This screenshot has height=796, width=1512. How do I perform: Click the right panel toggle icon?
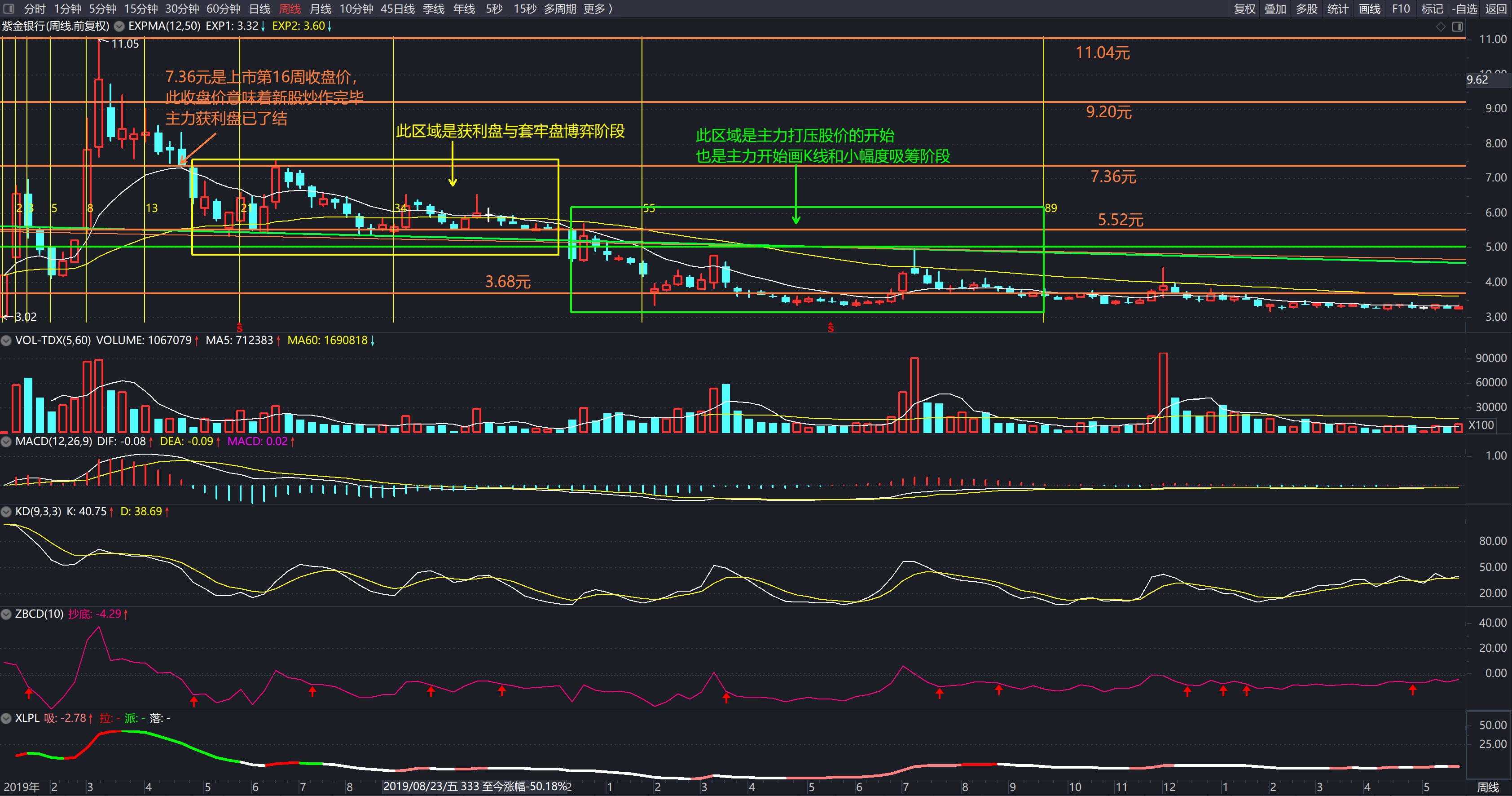[x=1457, y=27]
